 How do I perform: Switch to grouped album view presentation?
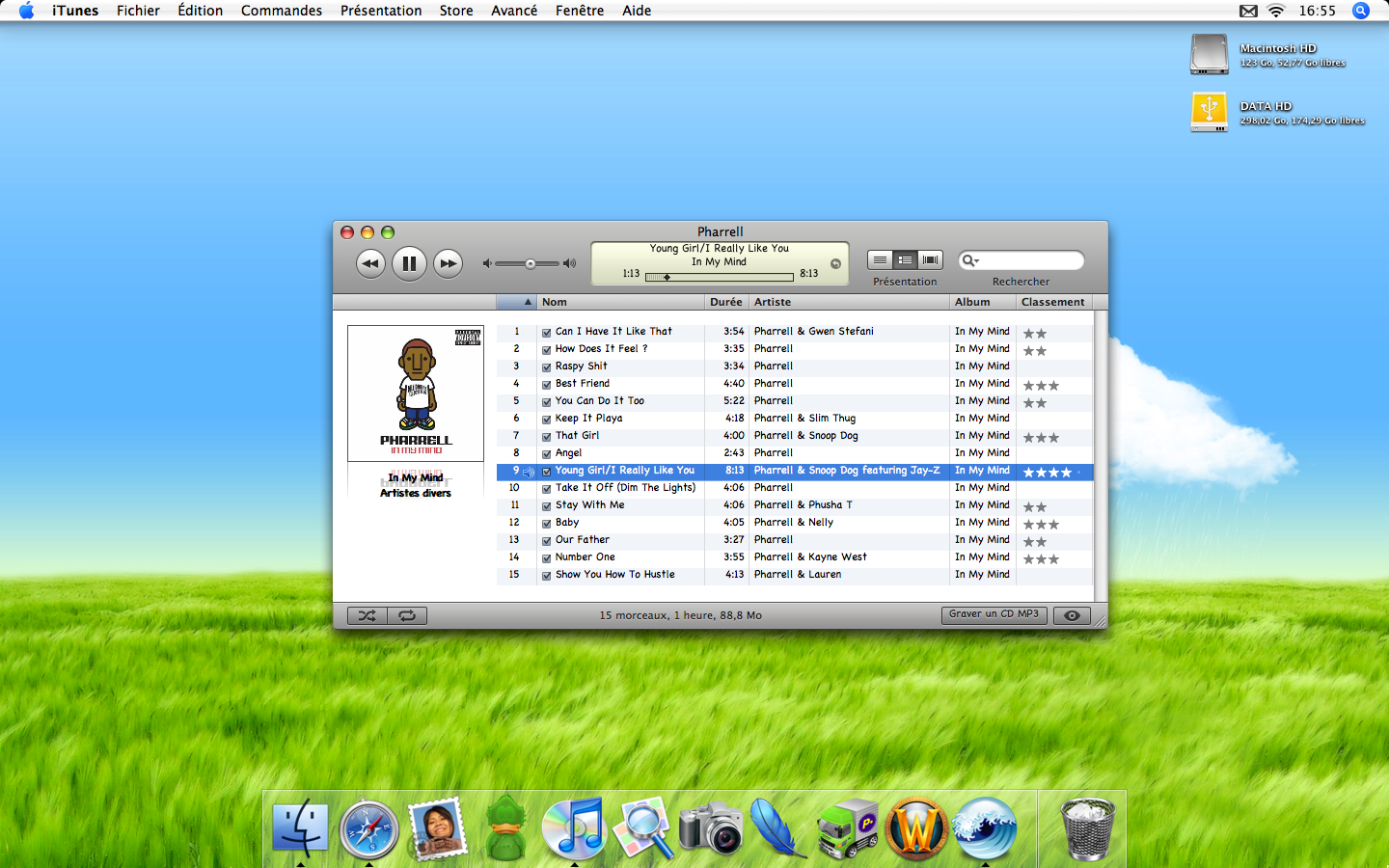[x=905, y=259]
